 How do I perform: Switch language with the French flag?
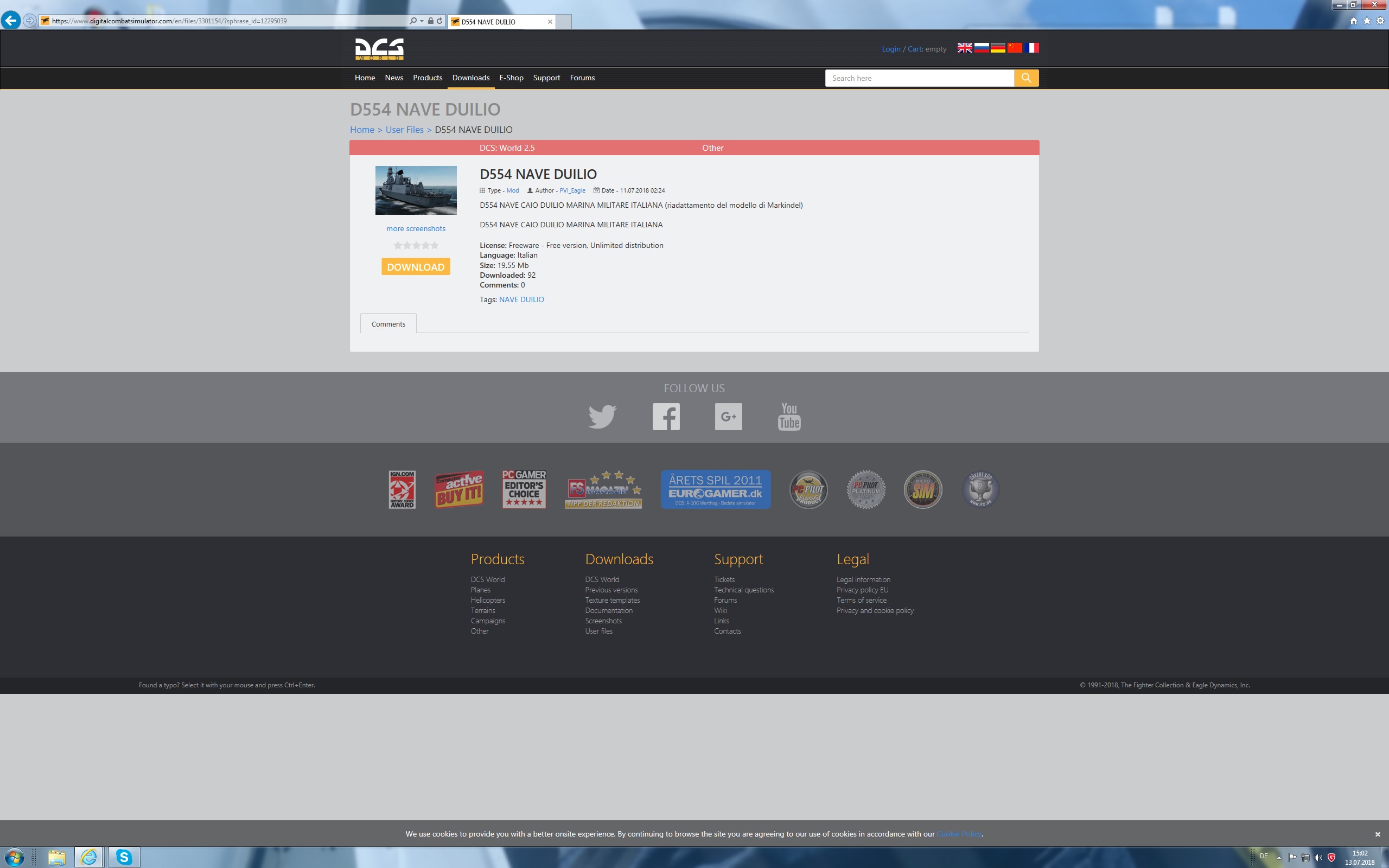click(x=1031, y=48)
